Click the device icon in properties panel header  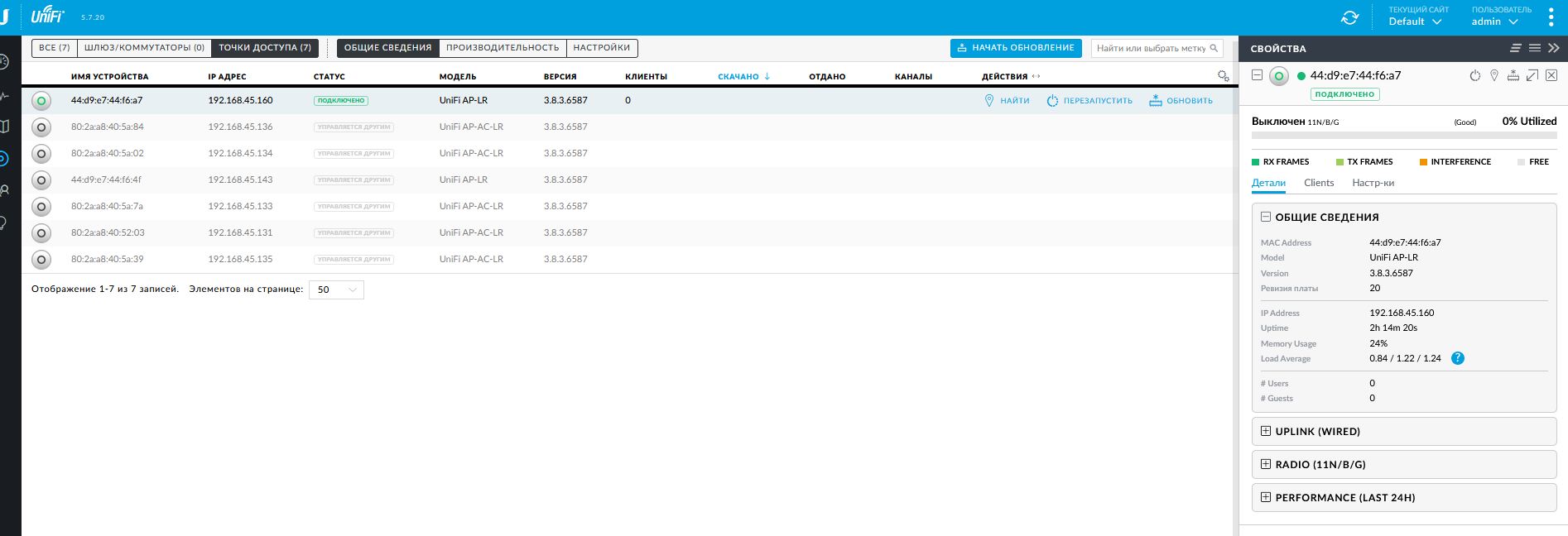point(1279,77)
